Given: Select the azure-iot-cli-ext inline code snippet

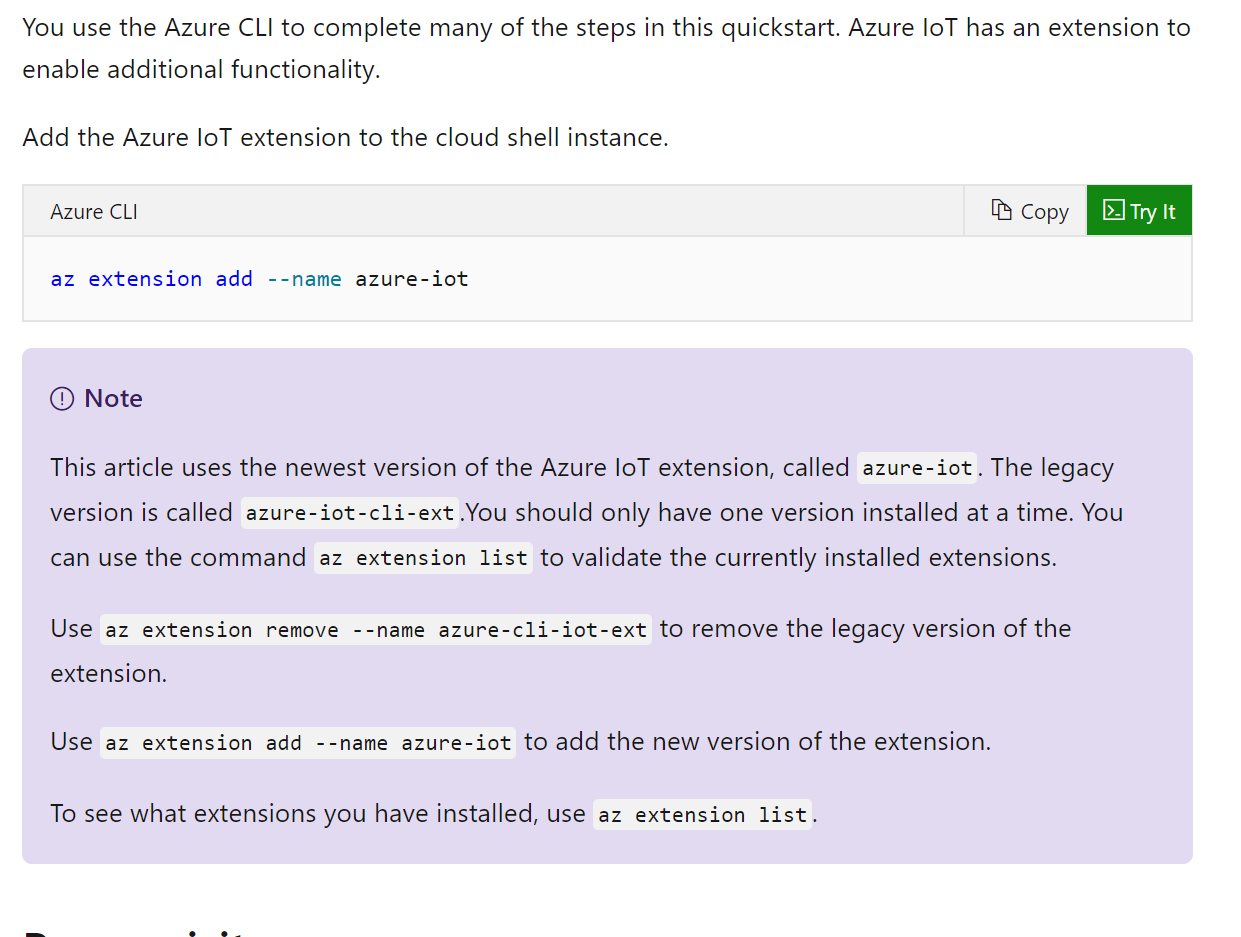Looking at the screenshot, I should coord(349,513).
